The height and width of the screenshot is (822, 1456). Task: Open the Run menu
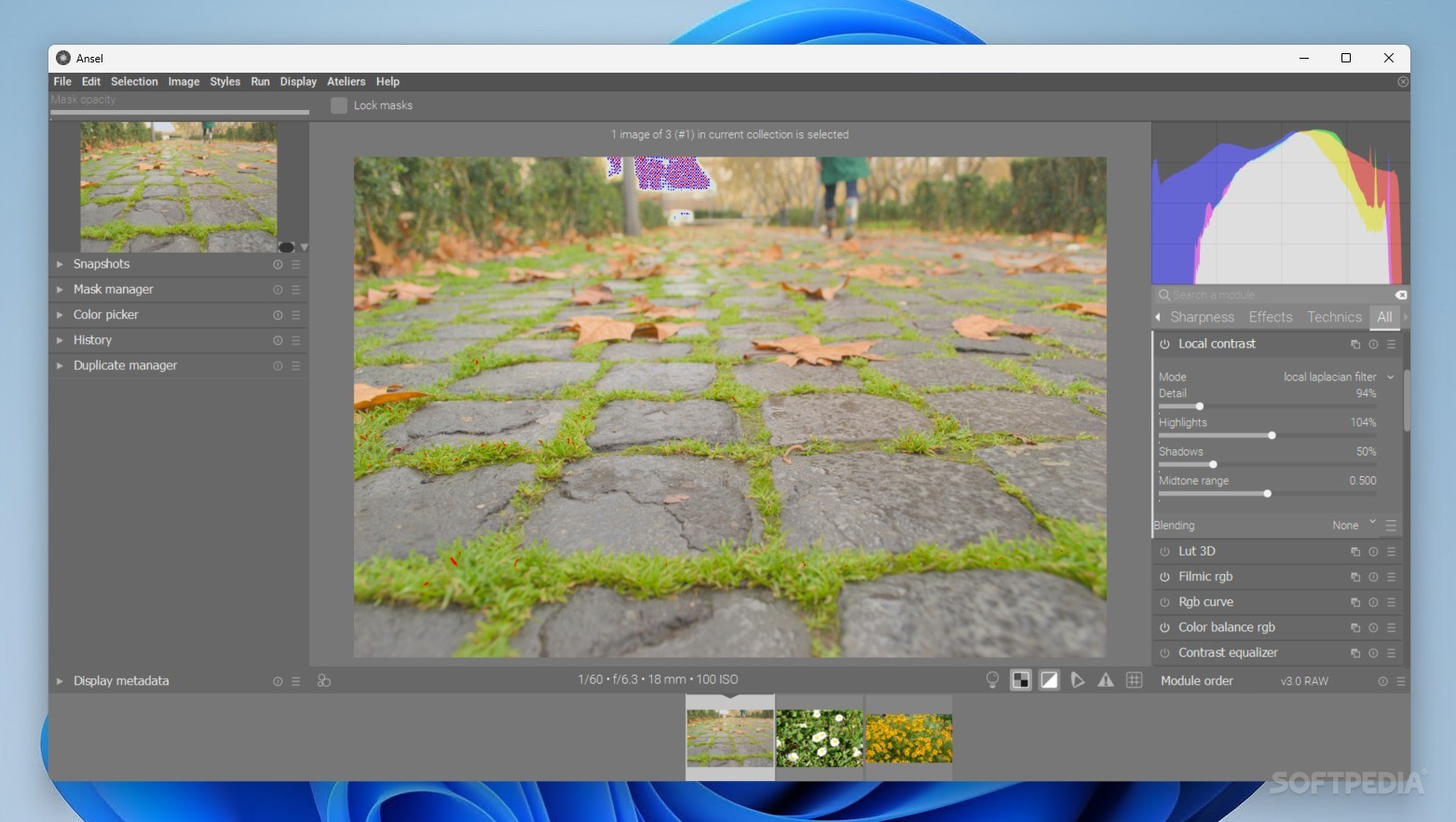tap(260, 82)
